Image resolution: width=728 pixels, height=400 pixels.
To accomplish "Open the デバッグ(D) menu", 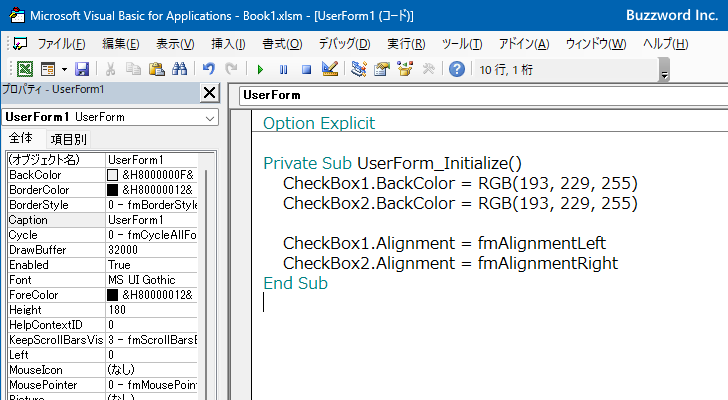I will [x=344, y=44].
